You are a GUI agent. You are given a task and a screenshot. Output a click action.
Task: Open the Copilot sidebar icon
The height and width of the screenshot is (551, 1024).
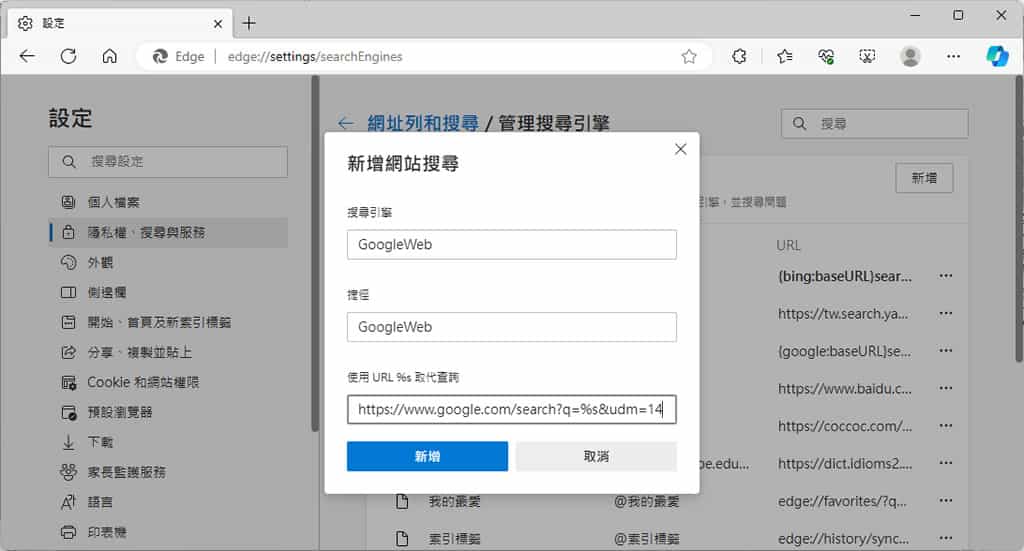[997, 56]
